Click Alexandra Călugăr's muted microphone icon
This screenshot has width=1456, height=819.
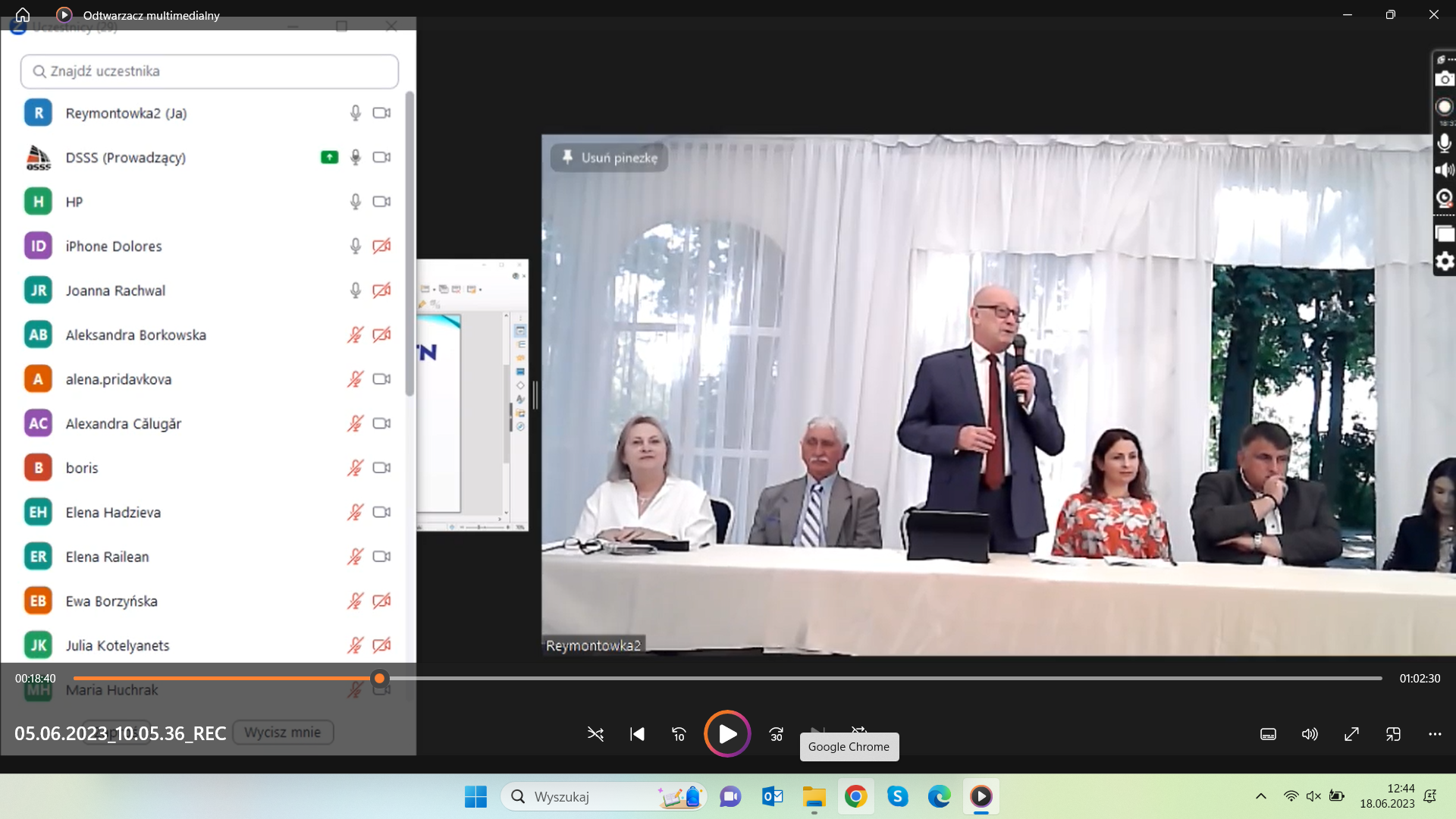(x=355, y=423)
